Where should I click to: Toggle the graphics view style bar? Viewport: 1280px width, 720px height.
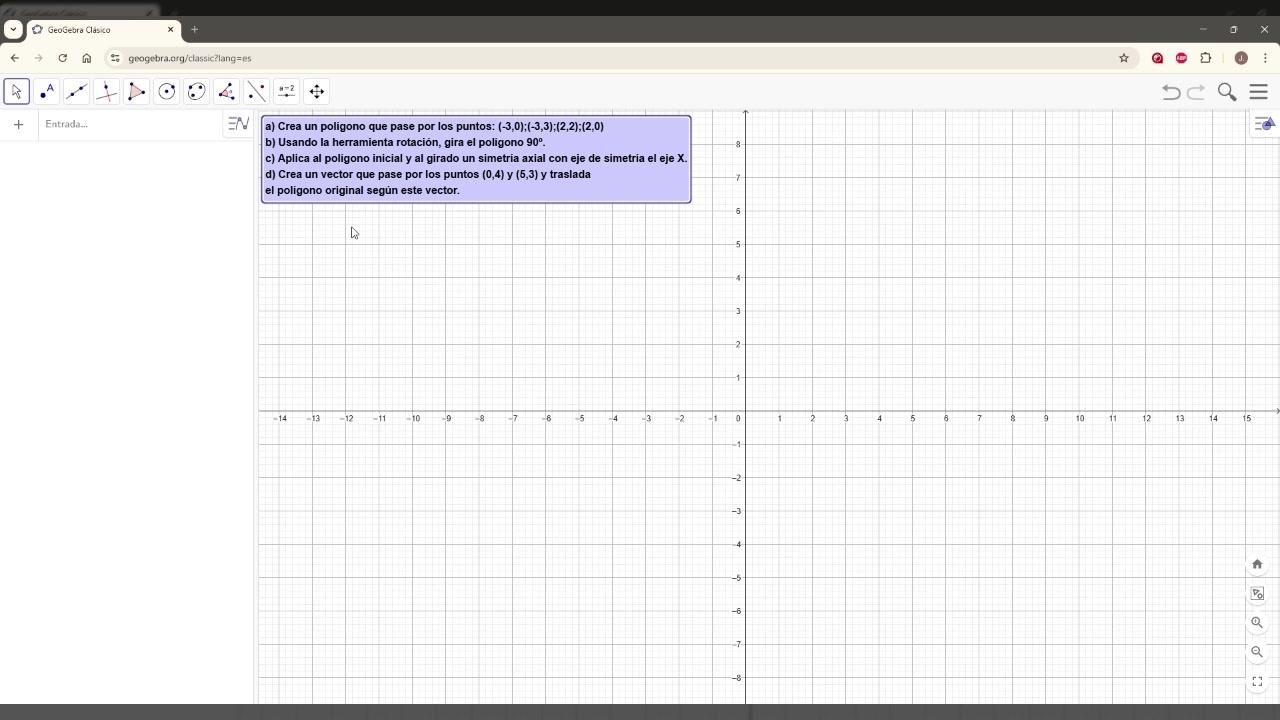click(x=1265, y=124)
